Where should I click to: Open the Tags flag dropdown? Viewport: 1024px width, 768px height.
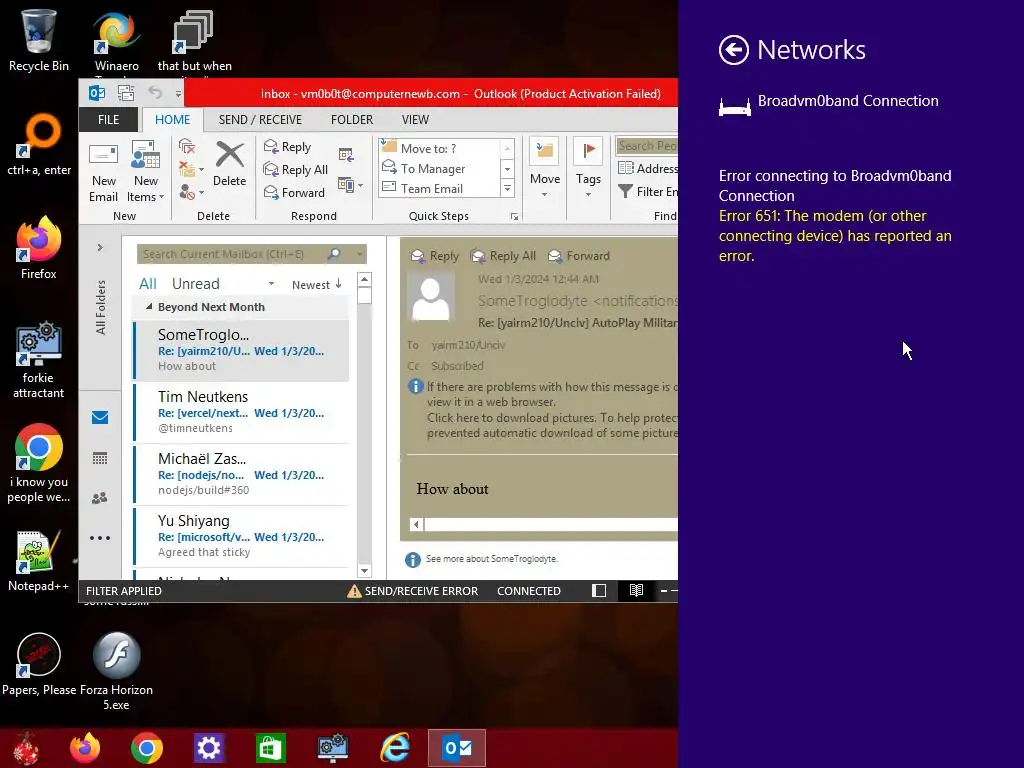[588, 169]
